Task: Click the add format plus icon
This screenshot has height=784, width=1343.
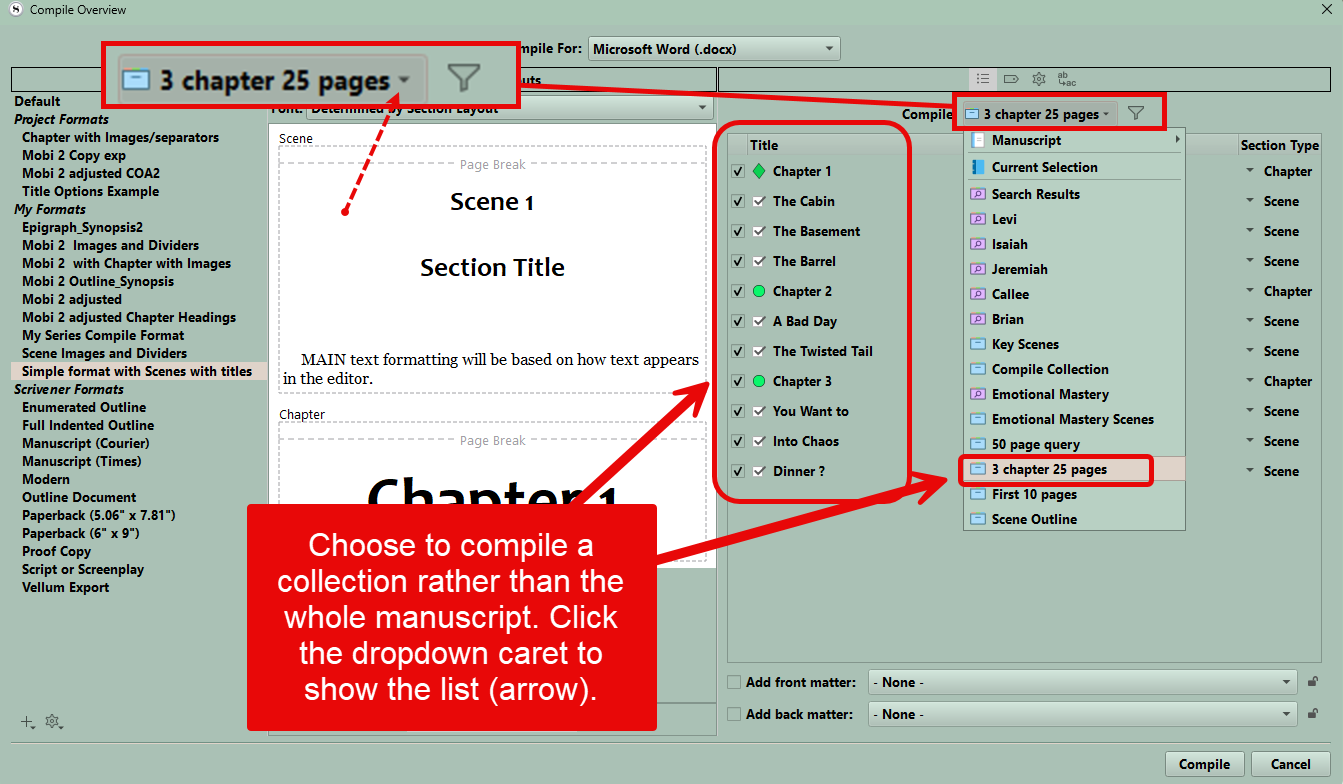Action: (x=28, y=722)
